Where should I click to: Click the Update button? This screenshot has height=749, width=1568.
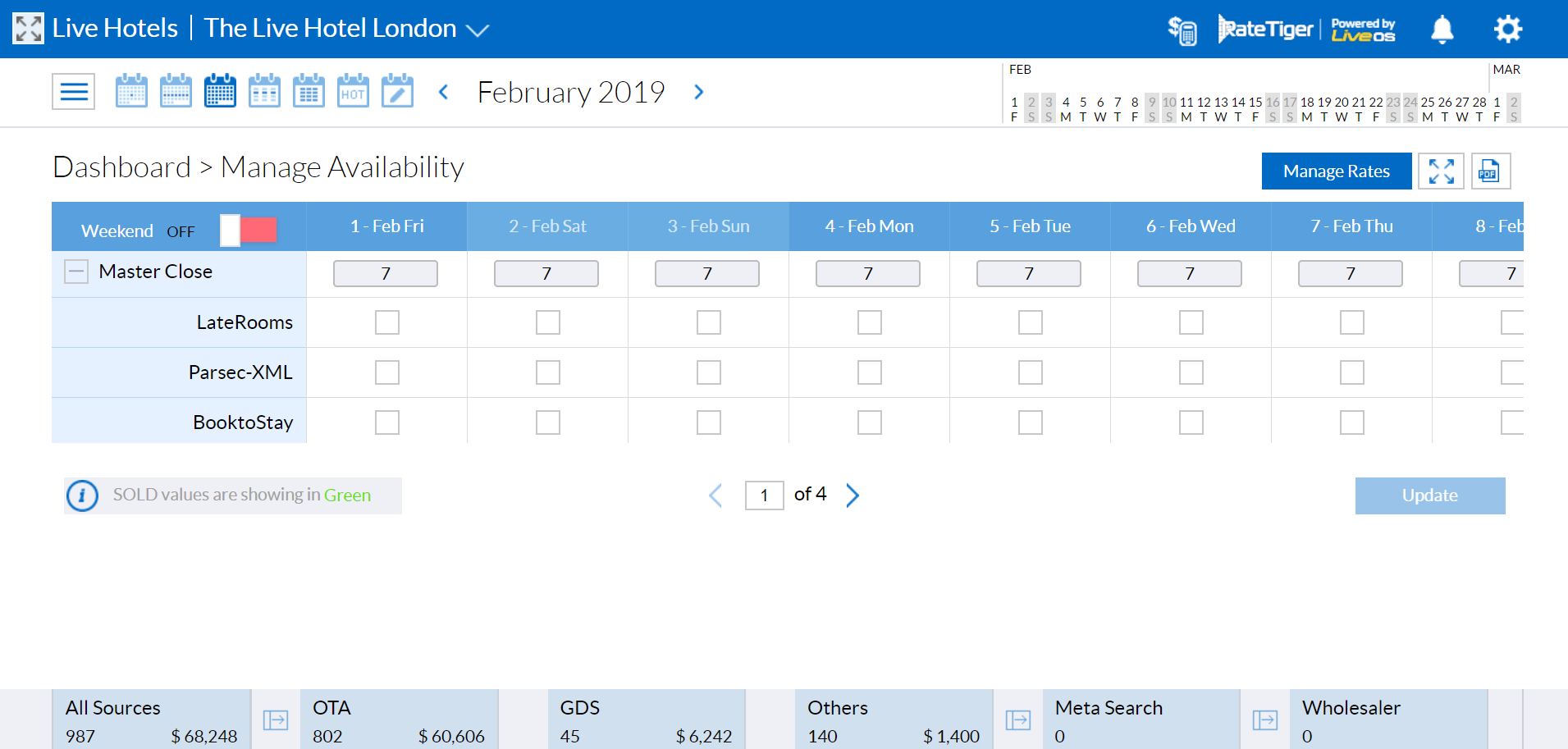[1430, 496]
